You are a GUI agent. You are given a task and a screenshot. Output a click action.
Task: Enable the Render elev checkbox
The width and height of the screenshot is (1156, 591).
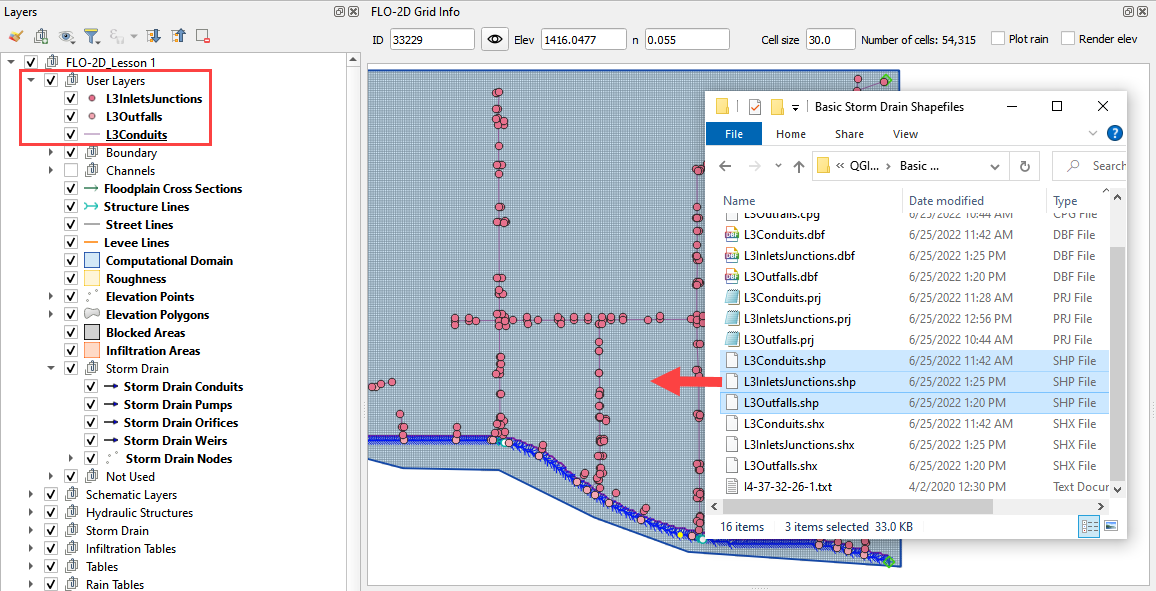(x=1068, y=39)
